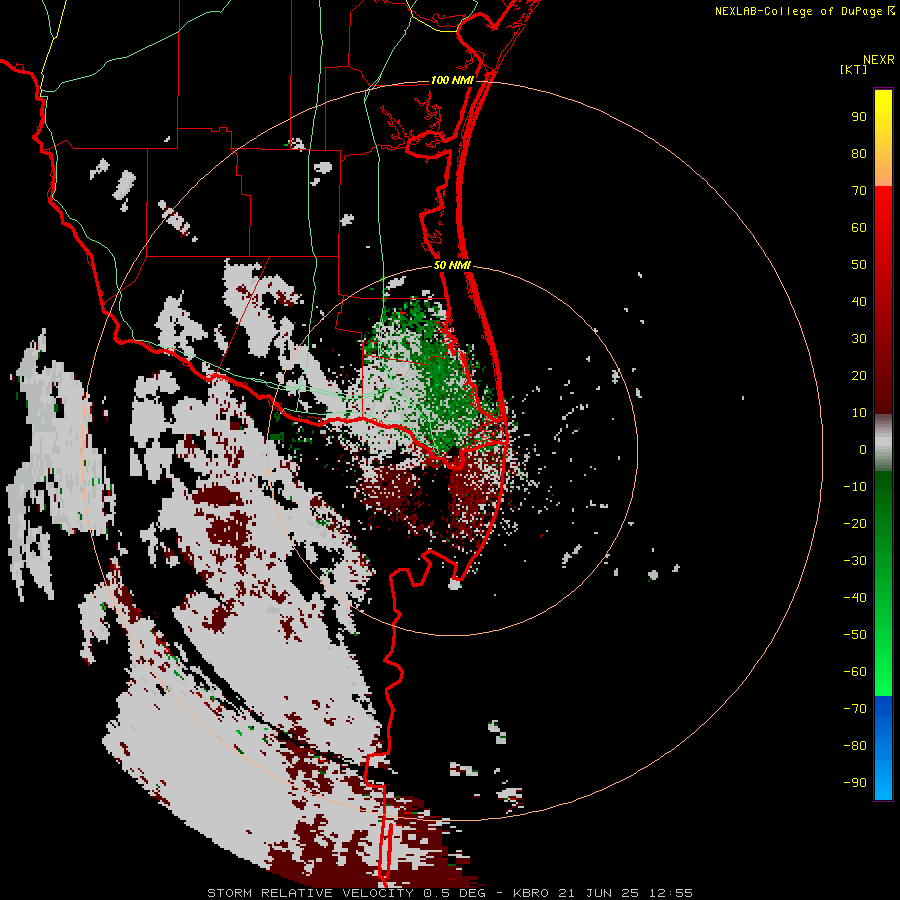The image size is (900, 900).
Task: Click the -60 value on the velocity scale
Action: (x=855, y=672)
